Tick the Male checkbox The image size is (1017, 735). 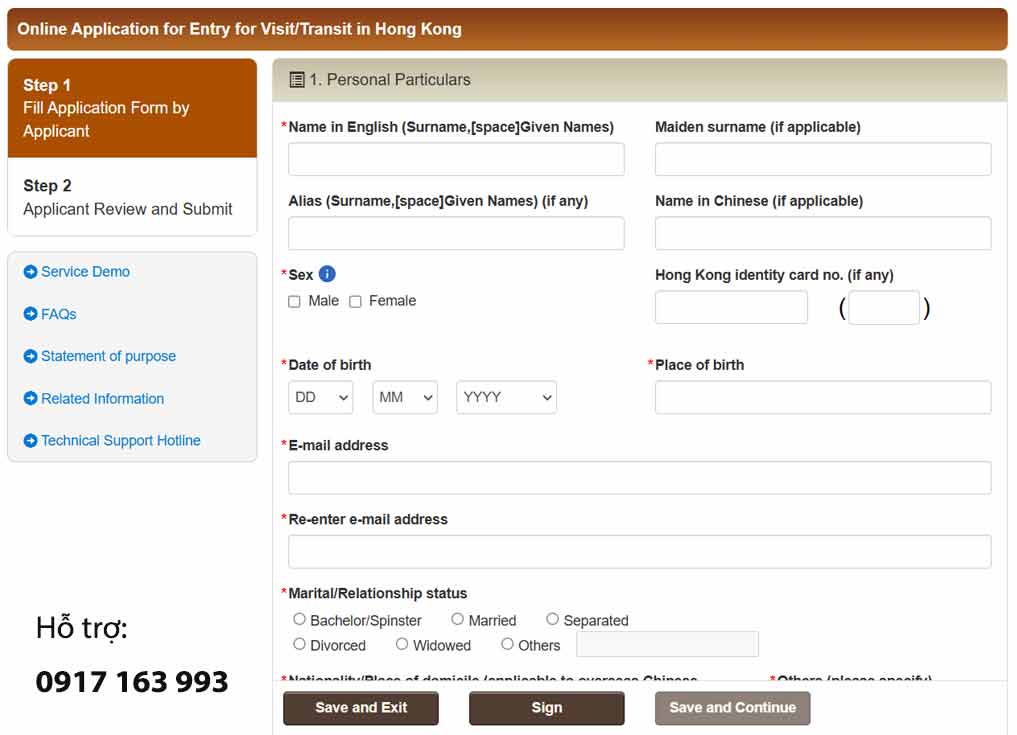pos(294,301)
